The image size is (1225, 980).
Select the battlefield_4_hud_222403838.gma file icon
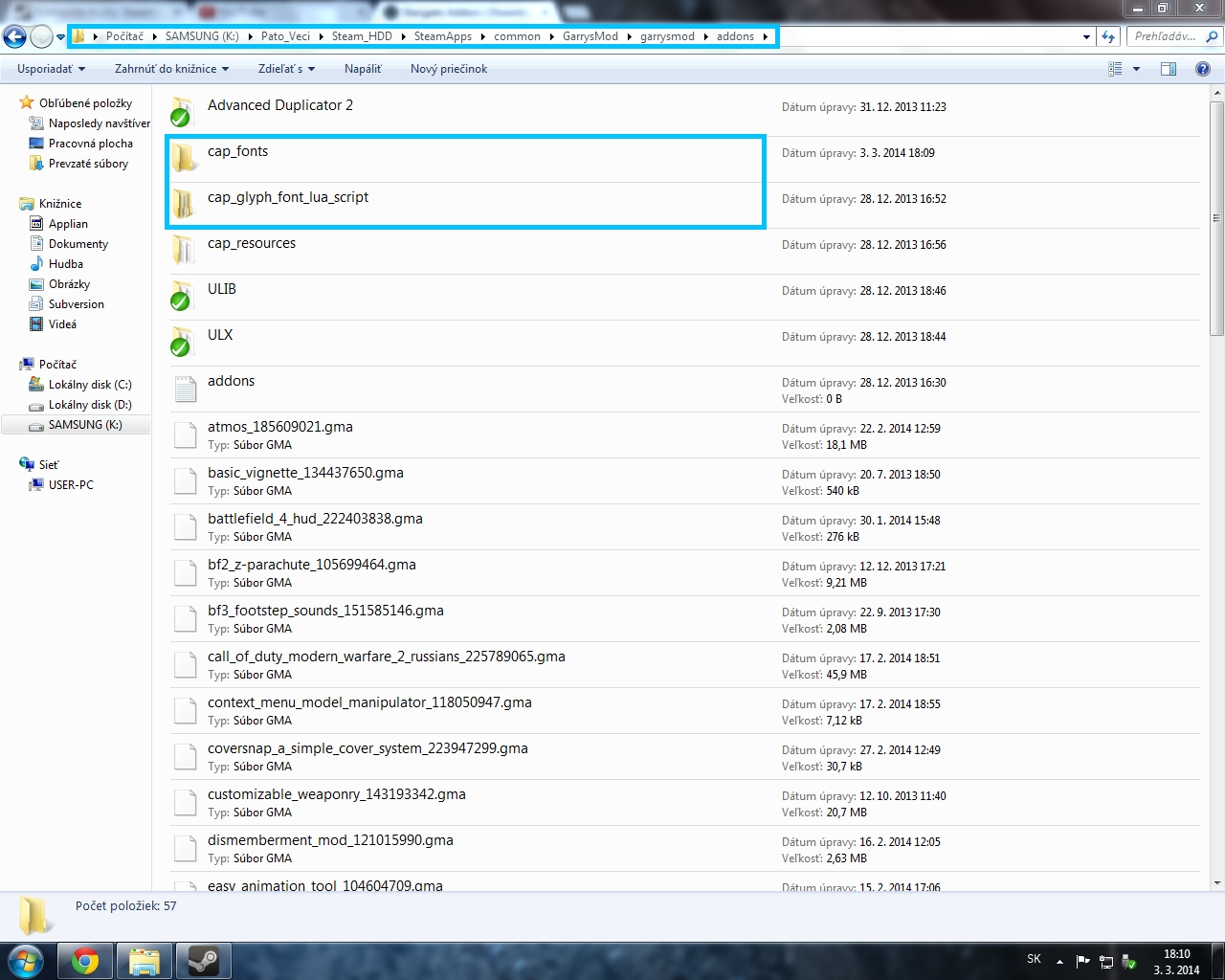185,526
